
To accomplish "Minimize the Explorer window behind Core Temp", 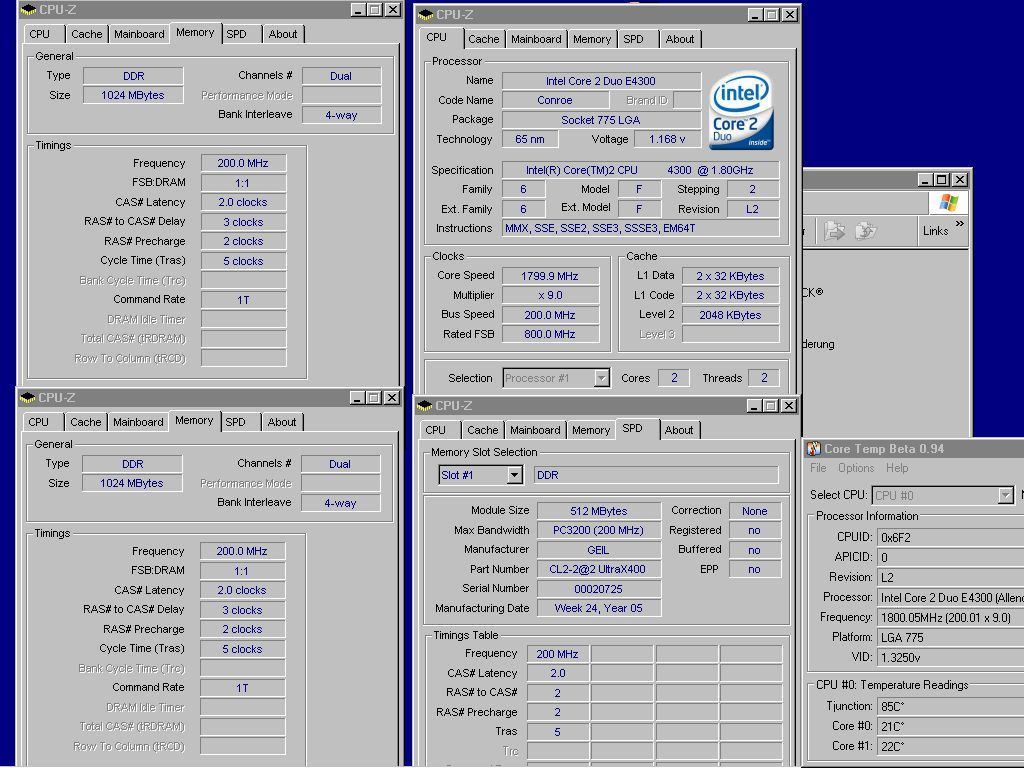I will pos(925,180).
